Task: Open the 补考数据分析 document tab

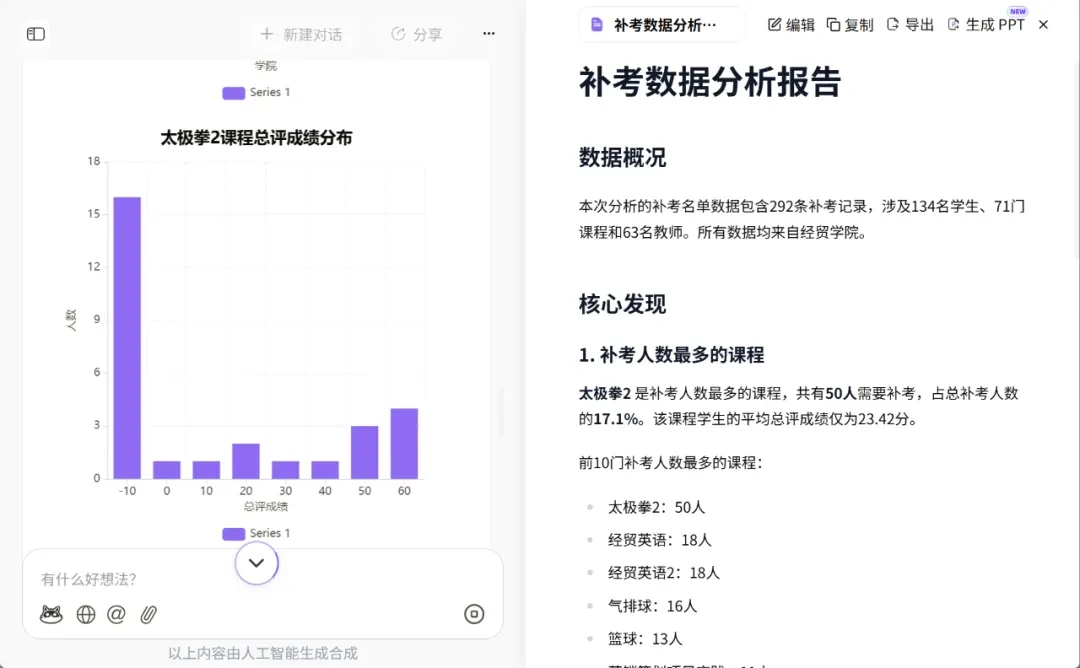Action: pos(662,25)
